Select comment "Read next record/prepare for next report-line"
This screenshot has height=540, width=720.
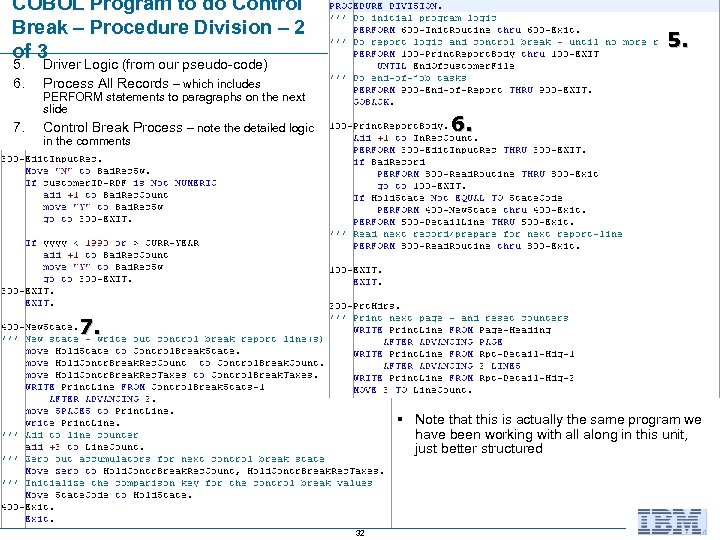[488, 234]
